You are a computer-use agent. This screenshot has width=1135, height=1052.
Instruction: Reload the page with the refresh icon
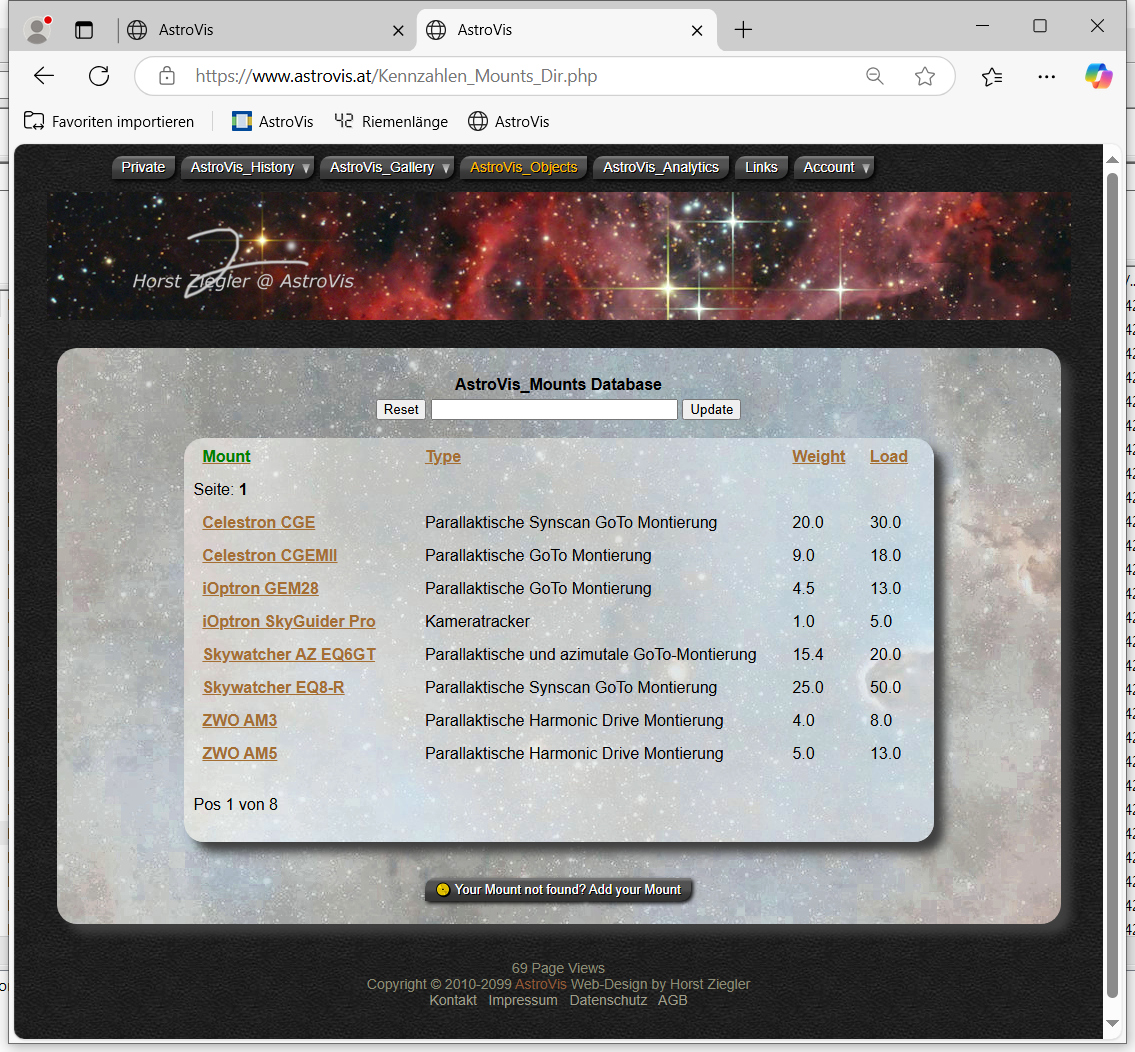click(99, 76)
